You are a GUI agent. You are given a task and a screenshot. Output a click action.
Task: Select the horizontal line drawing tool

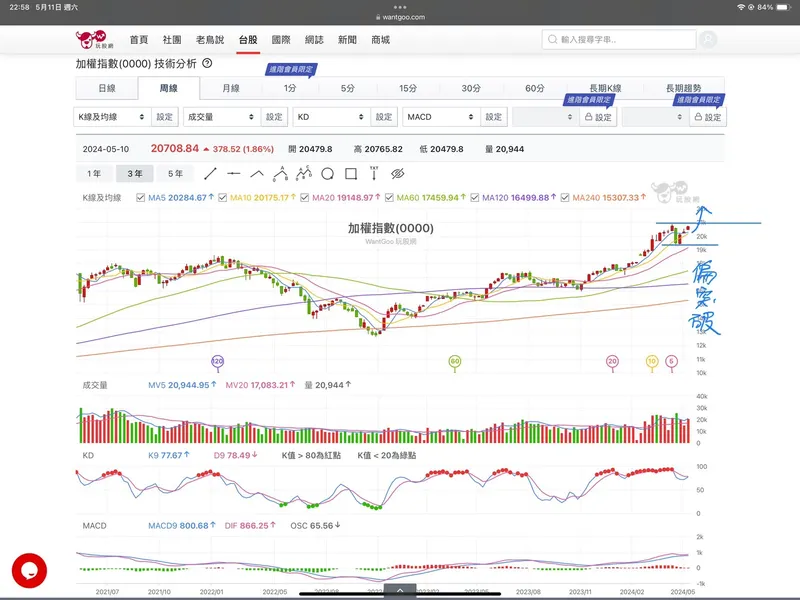point(234,174)
